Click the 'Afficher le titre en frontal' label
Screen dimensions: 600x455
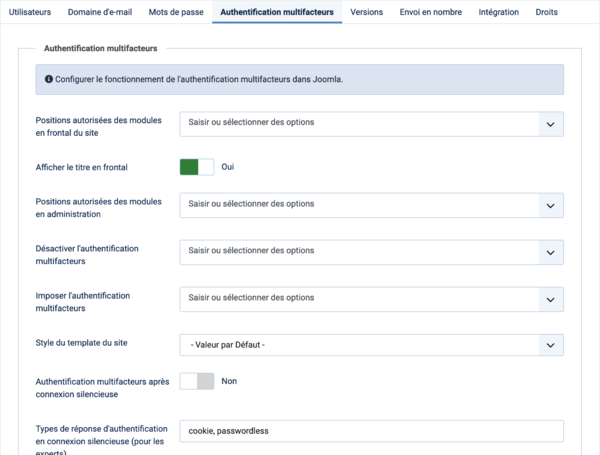[x=82, y=167]
